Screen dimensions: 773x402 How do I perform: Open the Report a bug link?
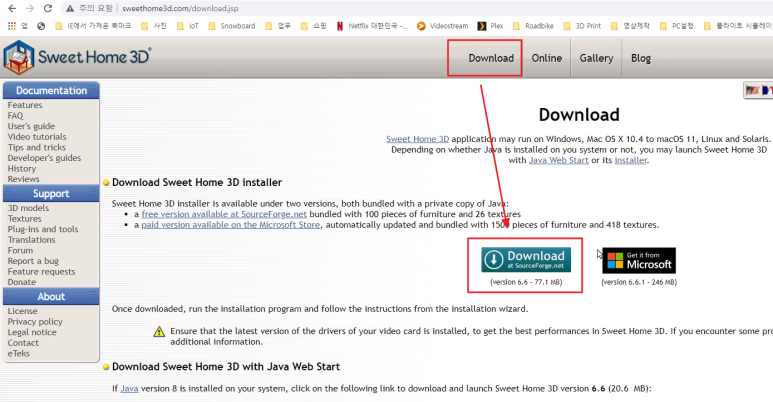[x=33, y=261]
